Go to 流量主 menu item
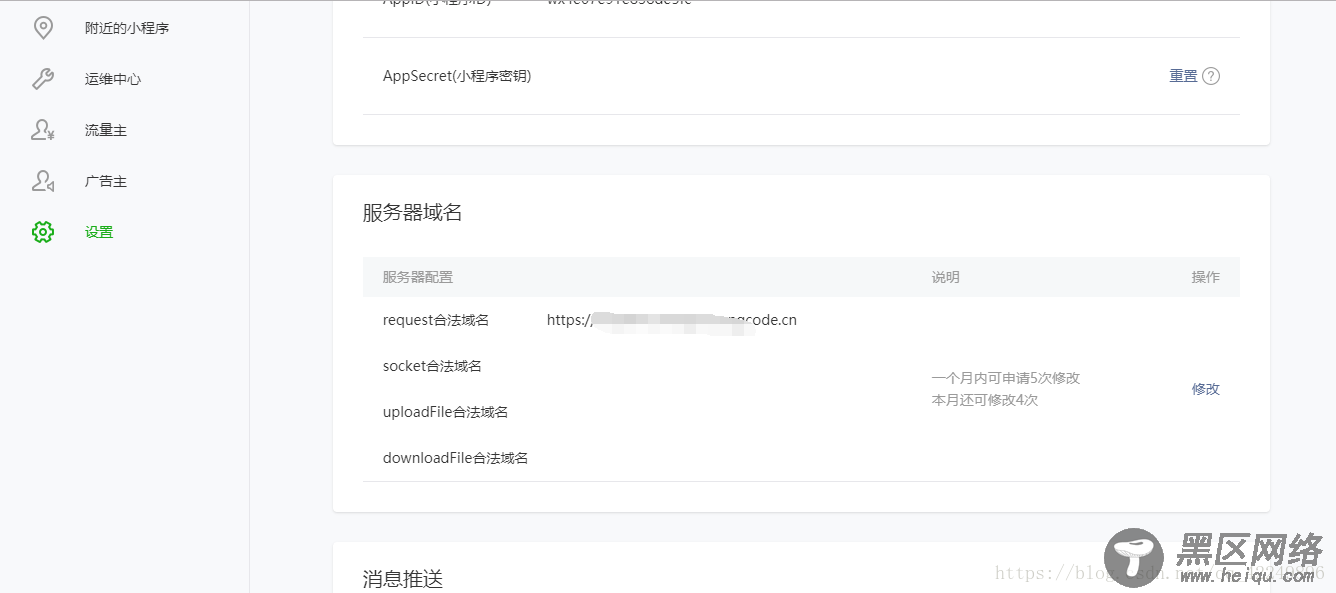Image resolution: width=1336 pixels, height=593 pixels. [106, 130]
